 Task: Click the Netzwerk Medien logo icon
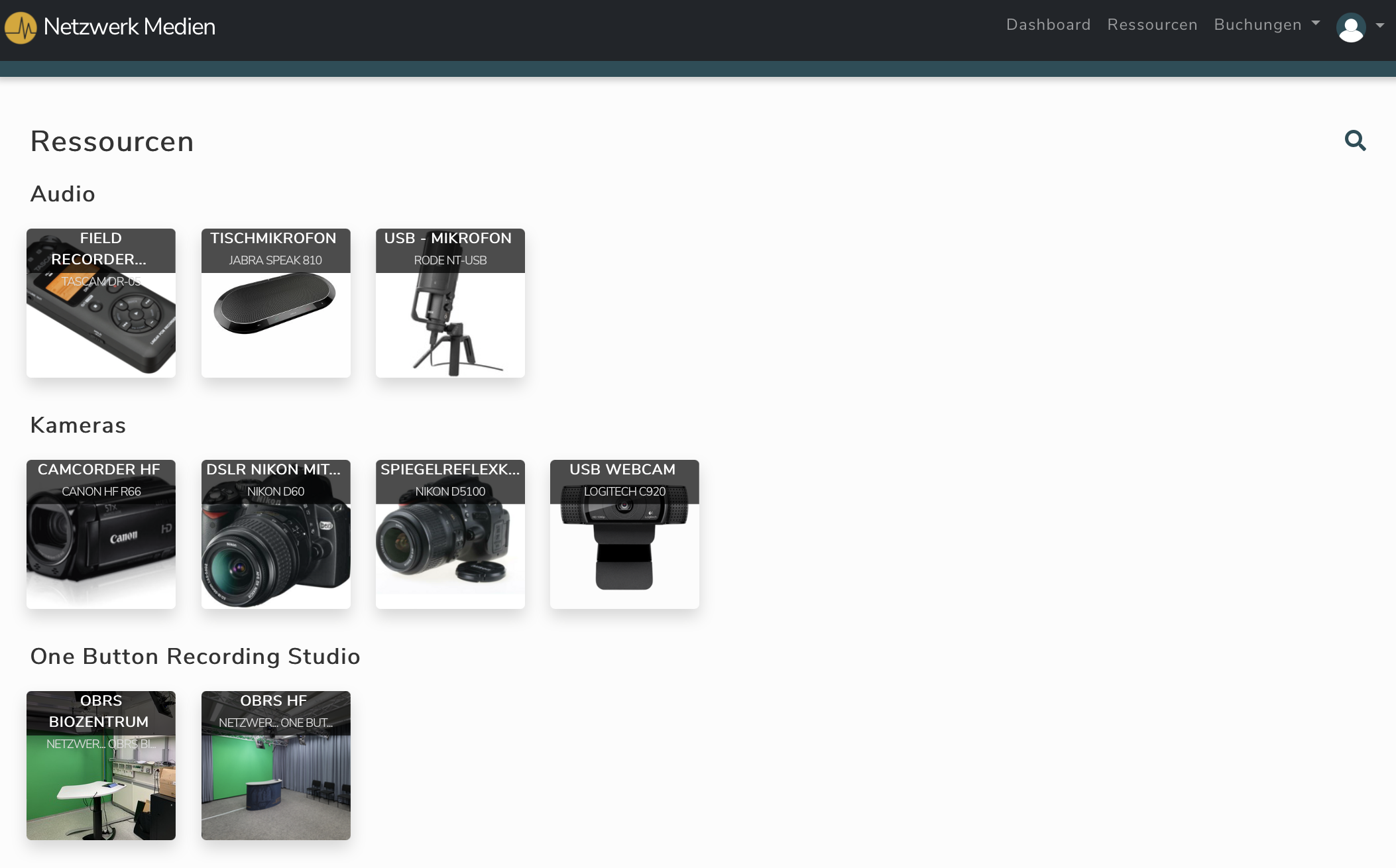tap(21, 27)
